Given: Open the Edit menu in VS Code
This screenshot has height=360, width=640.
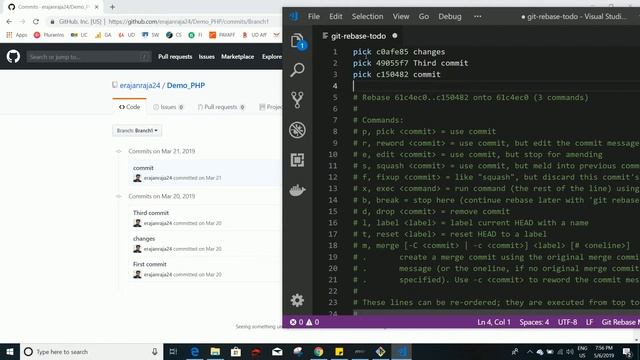Looking at the screenshot, I should coord(336,16).
